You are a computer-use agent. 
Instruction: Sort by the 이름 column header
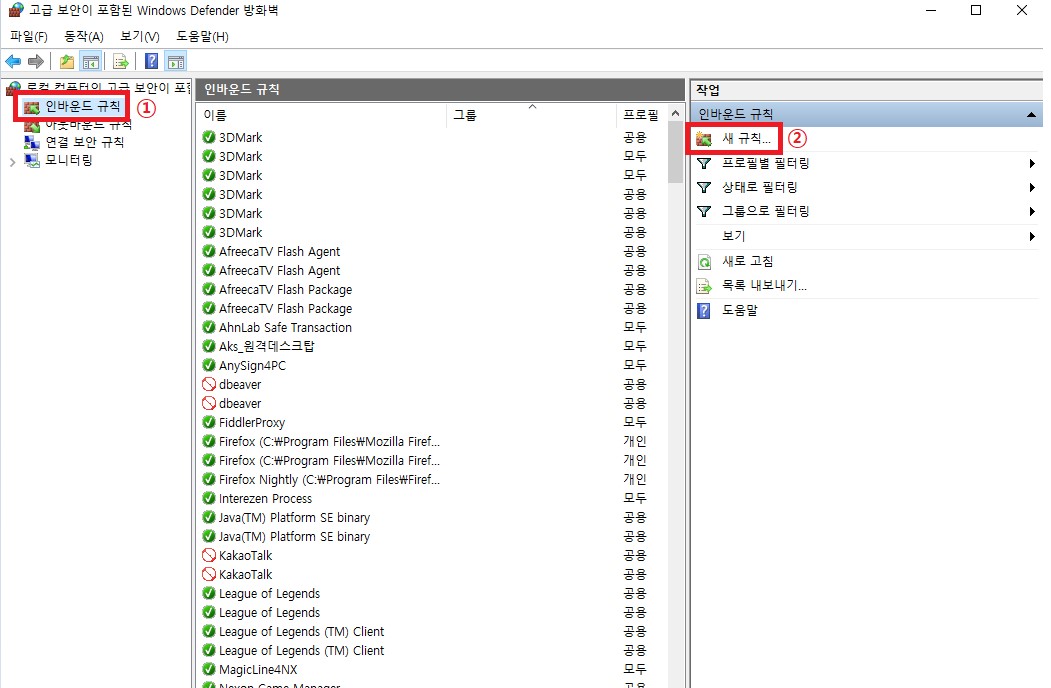323,115
